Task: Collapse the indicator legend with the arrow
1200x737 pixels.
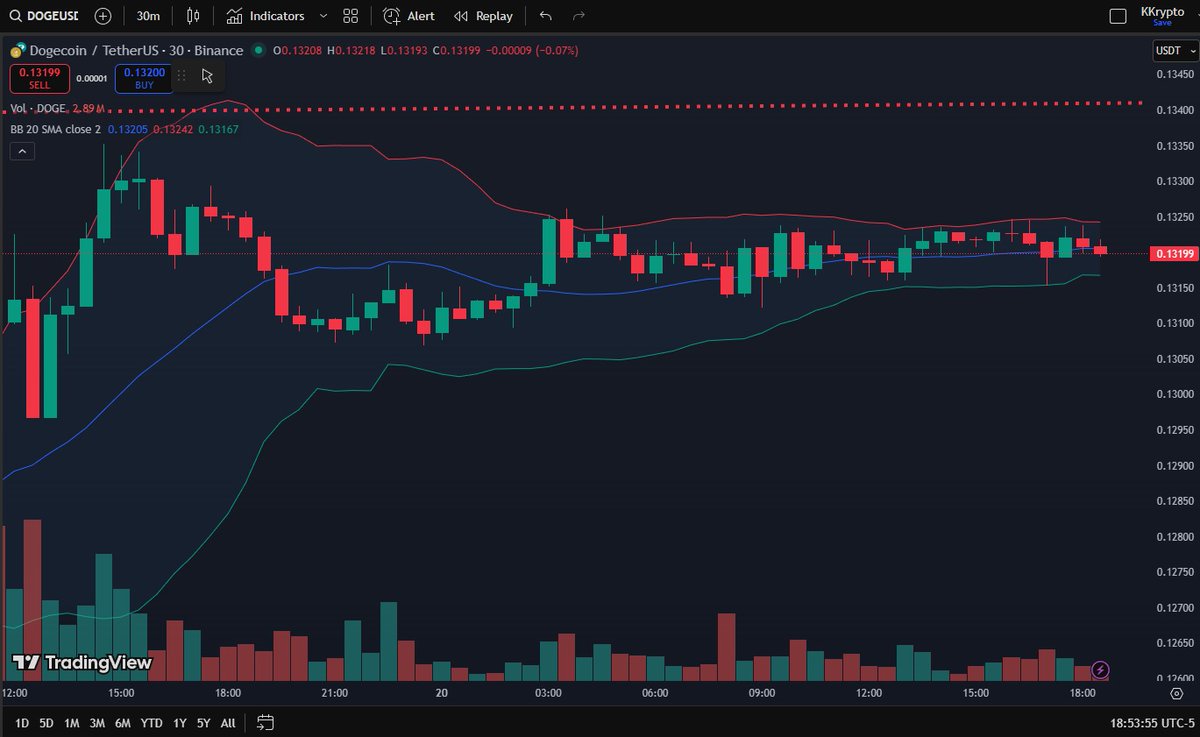Action: click(21, 151)
